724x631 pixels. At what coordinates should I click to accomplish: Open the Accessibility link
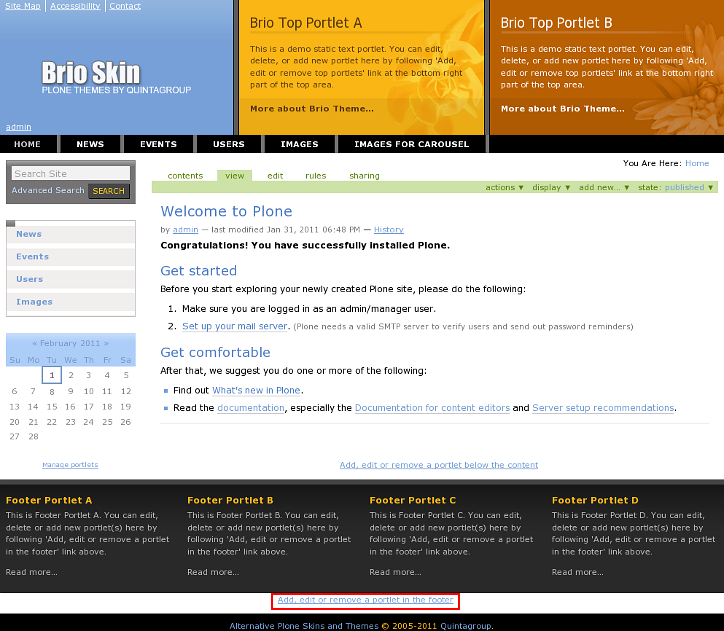pyautogui.click(x=75, y=6)
